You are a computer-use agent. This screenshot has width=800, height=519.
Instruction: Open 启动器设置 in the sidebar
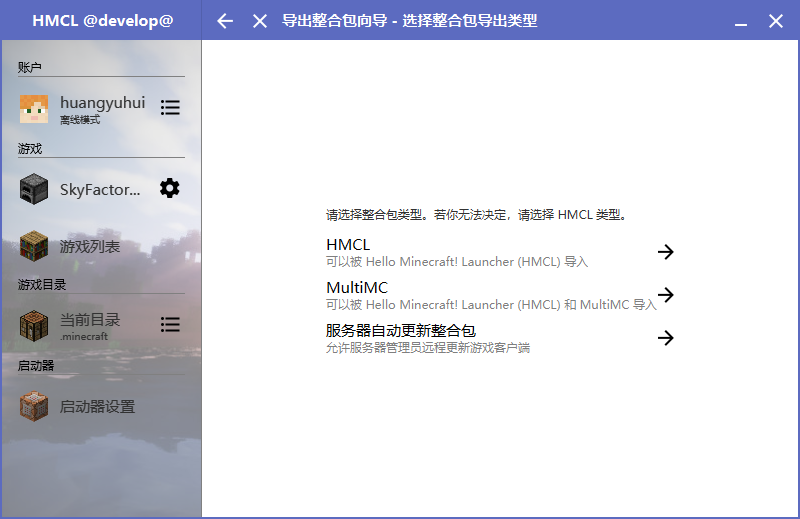[97, 407]
